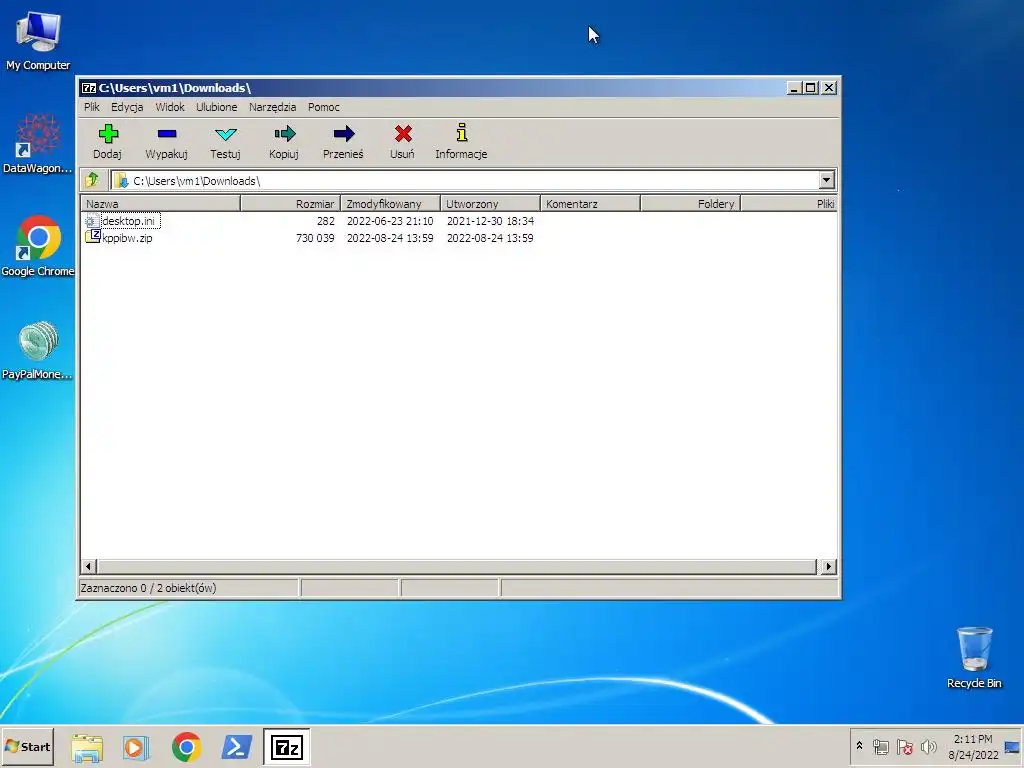Click the network tray icon
The width and height of the screenshot is (1024, 768).
tap(881, 747)
